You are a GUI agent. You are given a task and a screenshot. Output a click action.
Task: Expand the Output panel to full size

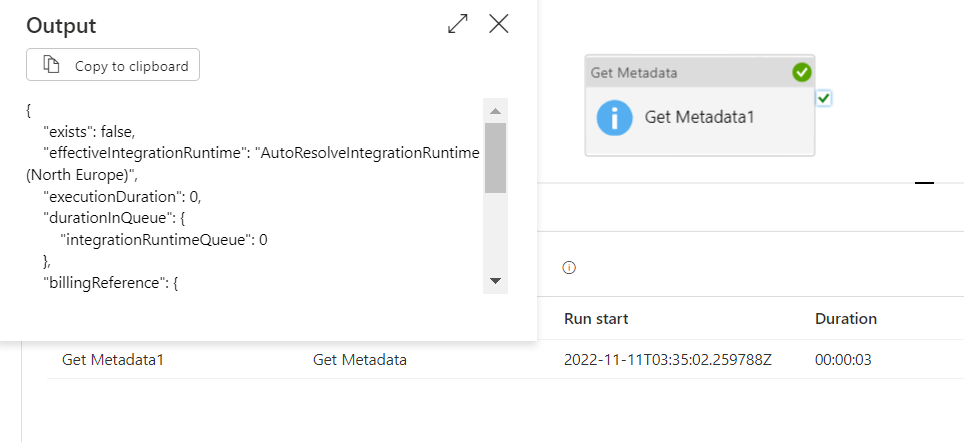[x=457, y=24]
